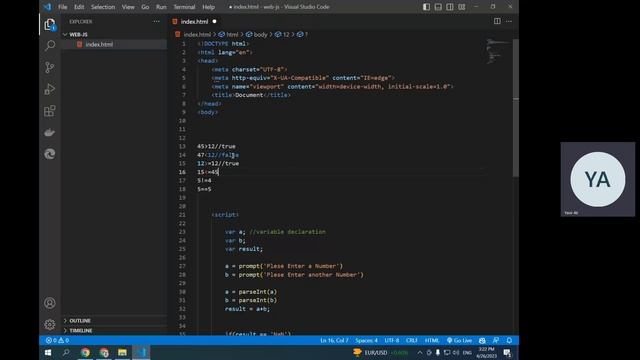Viewport: 640px width, 360px height.
Task: Open first Chrome icon in taskbar
Action: [x=85, y=353]
